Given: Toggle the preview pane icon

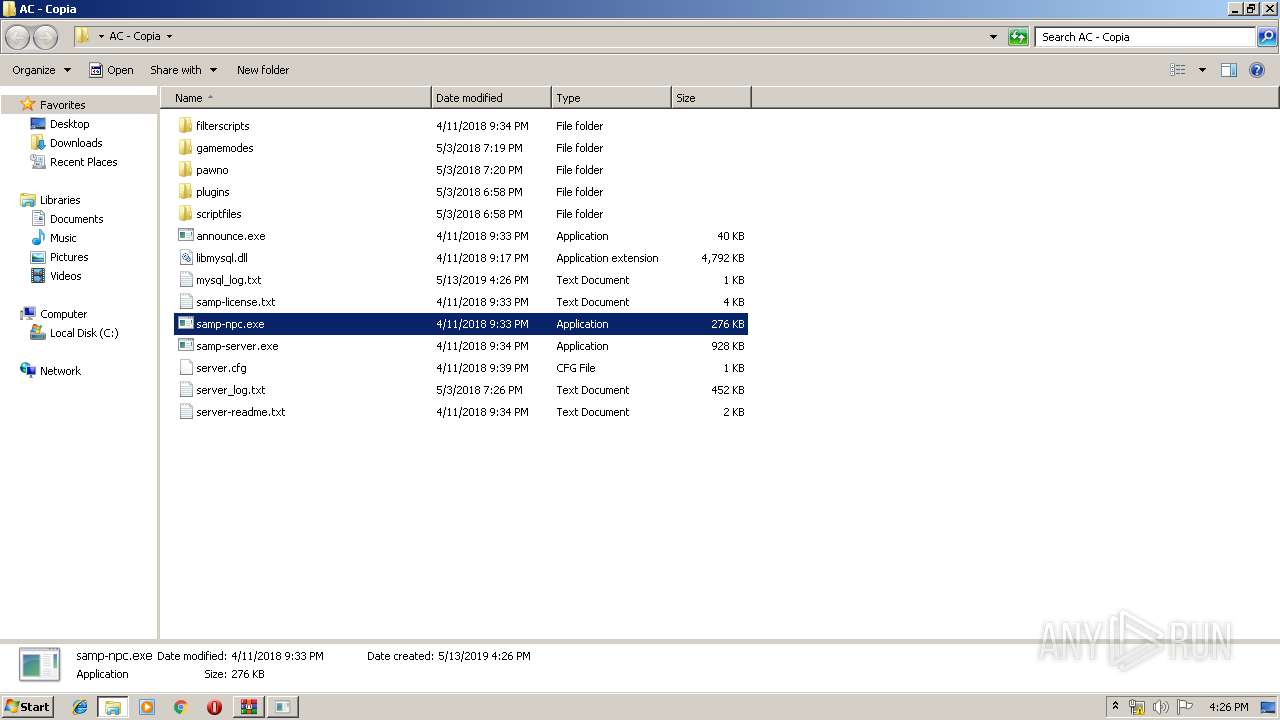Looking at the screenshot, I should pos(1229,70).
